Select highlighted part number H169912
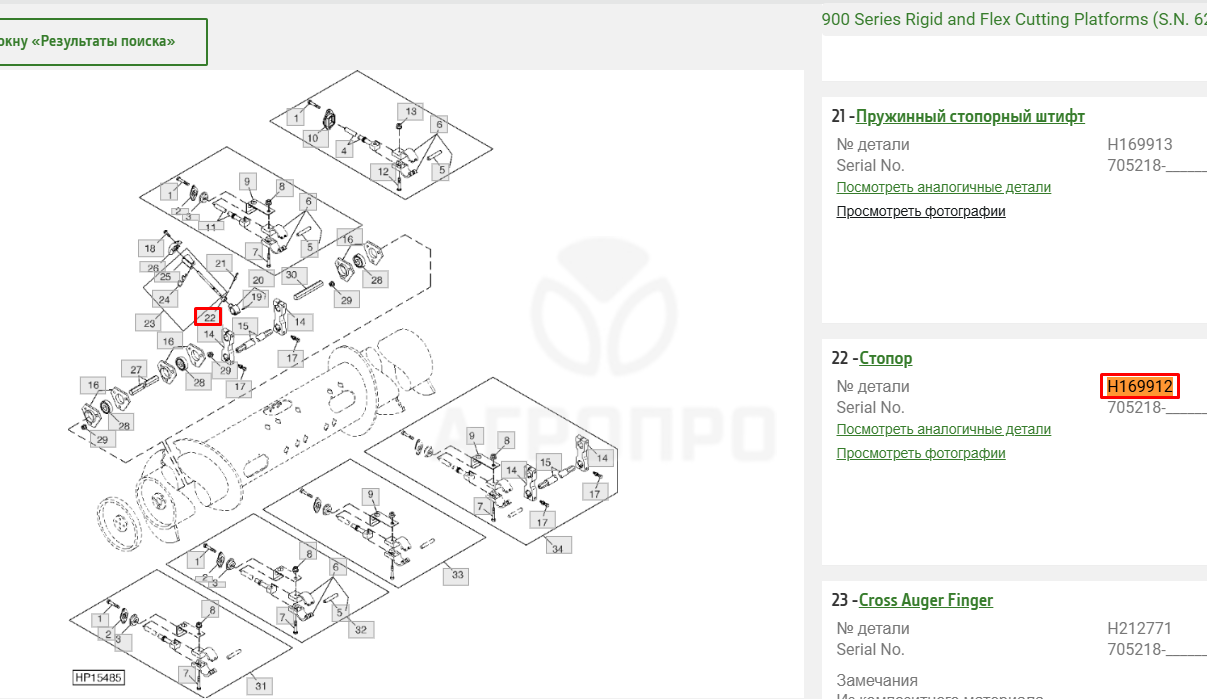Screen dimensions: 1207x699 1140,386
